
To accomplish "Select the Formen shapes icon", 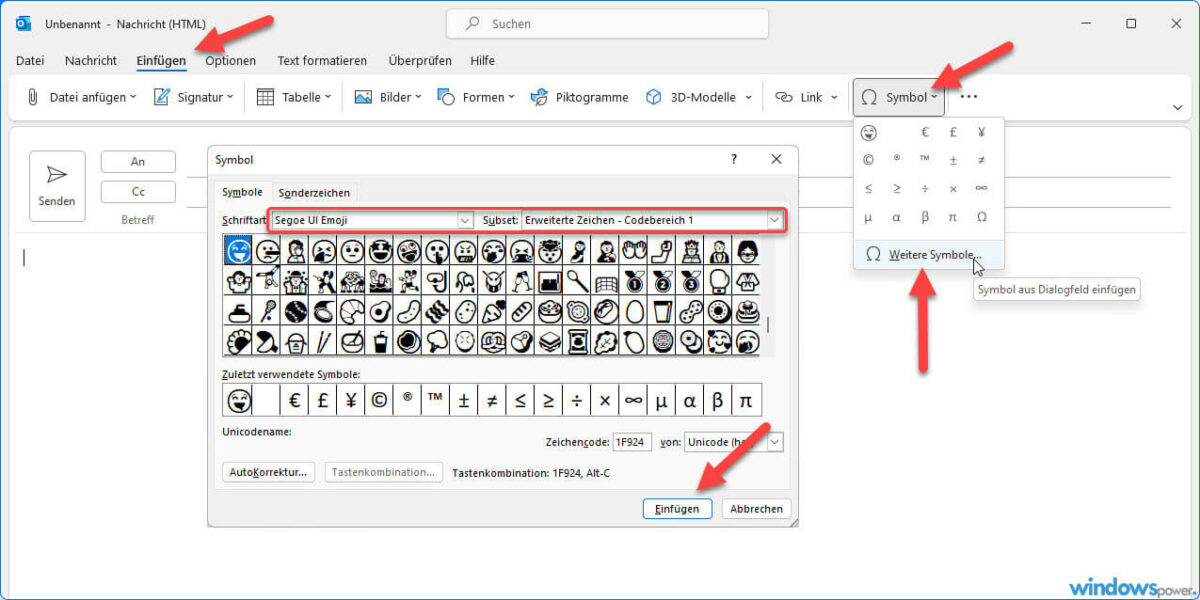I will [x=445, y=97].
